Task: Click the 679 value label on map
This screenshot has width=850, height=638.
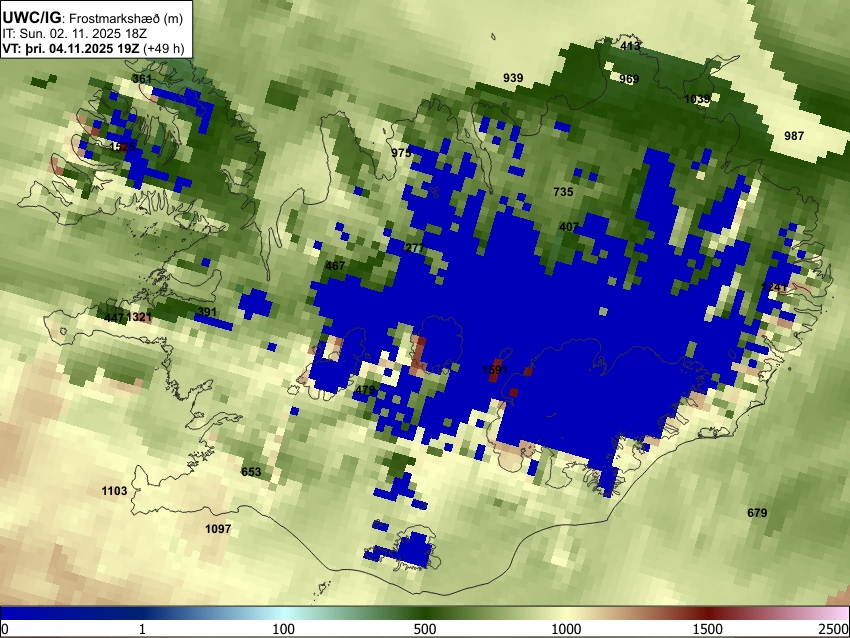Action: [757, 513]
